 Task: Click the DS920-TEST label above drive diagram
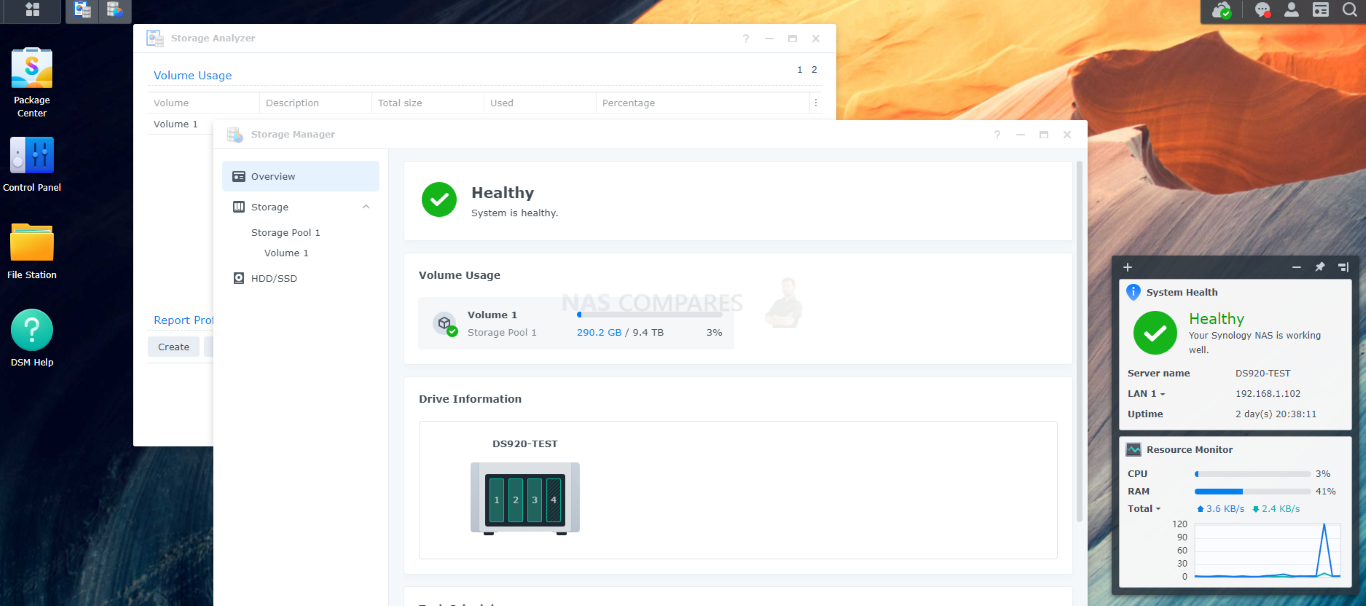[525, 444]
